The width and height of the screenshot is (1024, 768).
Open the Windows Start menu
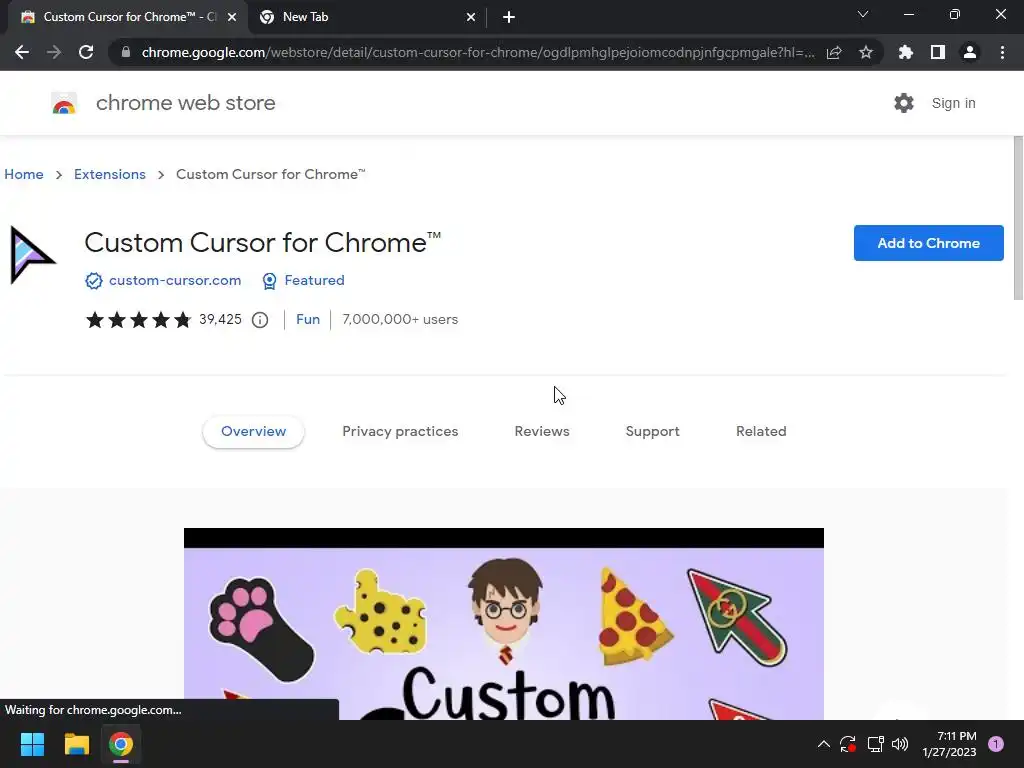tap(32, 744)
